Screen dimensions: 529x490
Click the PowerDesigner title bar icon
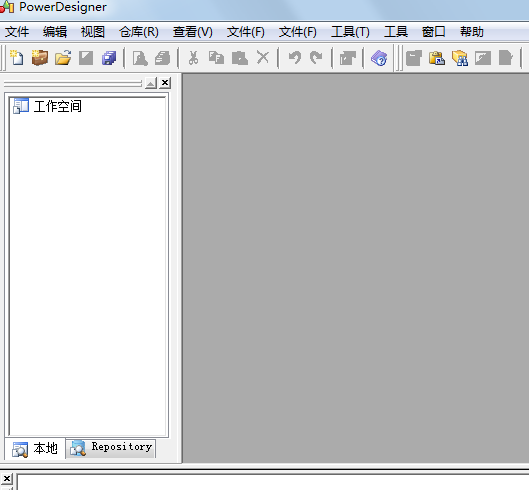click(7, 7)
